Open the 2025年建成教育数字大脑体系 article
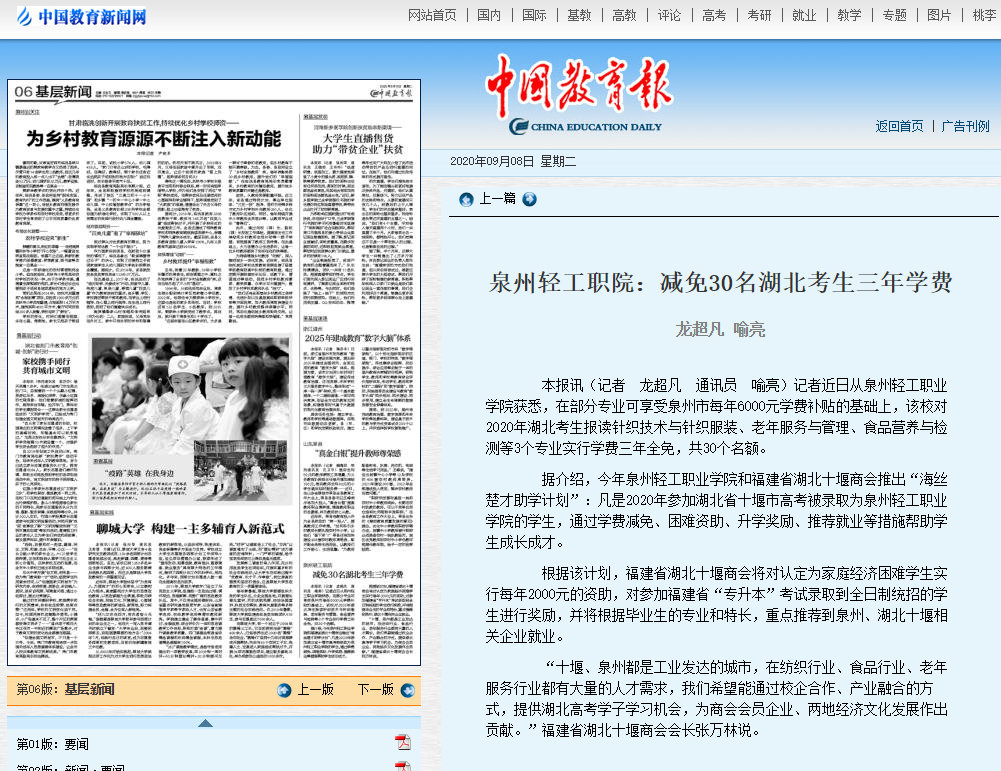The image size is (1001, 771). [x=358, y=338]
